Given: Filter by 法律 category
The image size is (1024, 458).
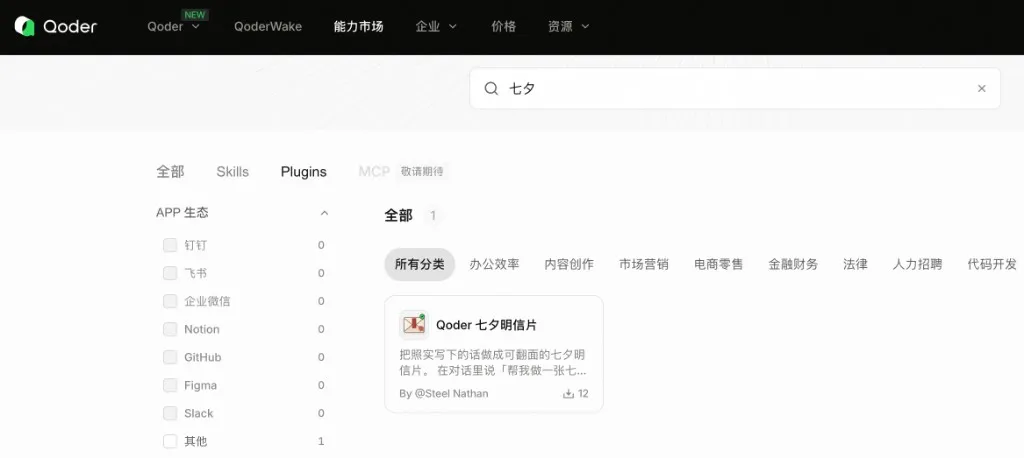Looking at the screenshot, I should click(x=856, y=265).
